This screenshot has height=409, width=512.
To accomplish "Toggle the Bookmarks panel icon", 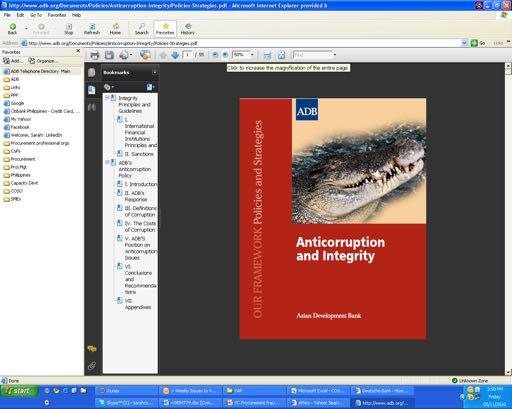I will click(92, 90).
